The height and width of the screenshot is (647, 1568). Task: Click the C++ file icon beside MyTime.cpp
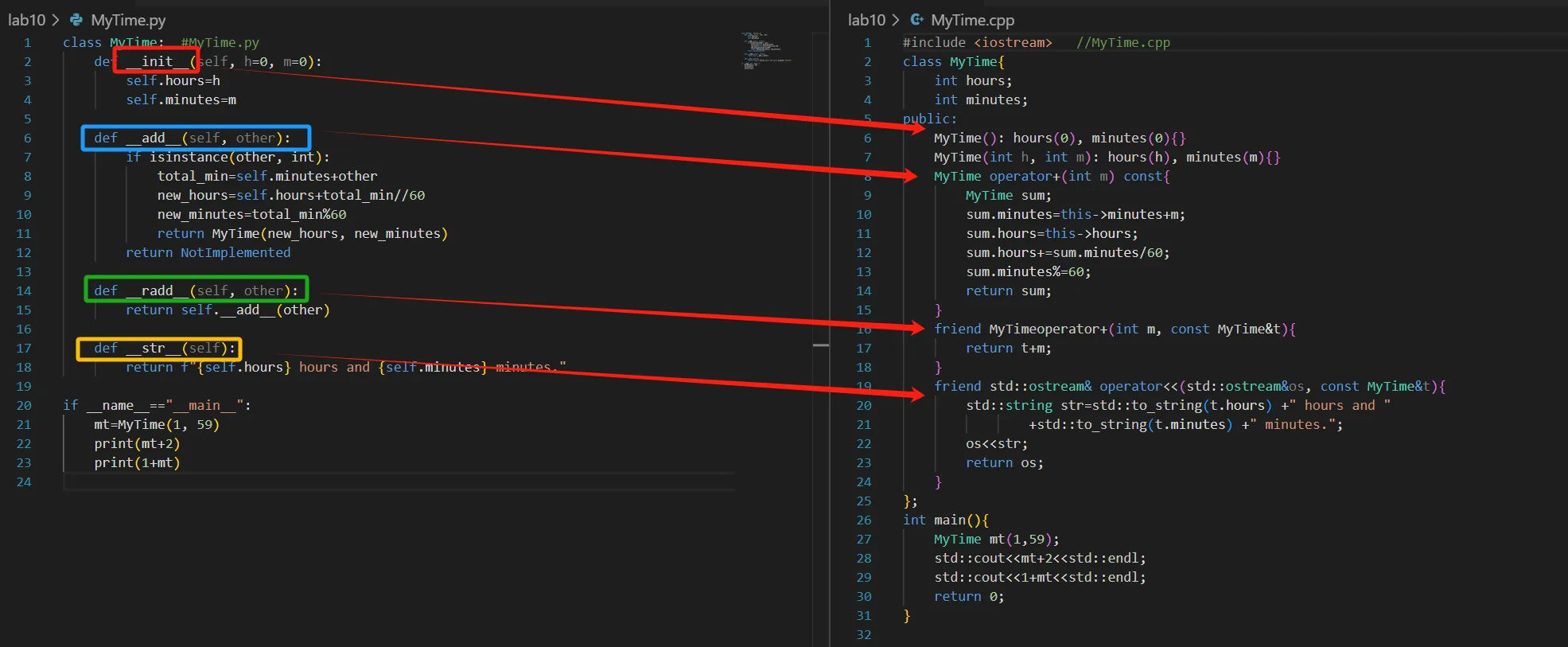(x=916, y=20)
